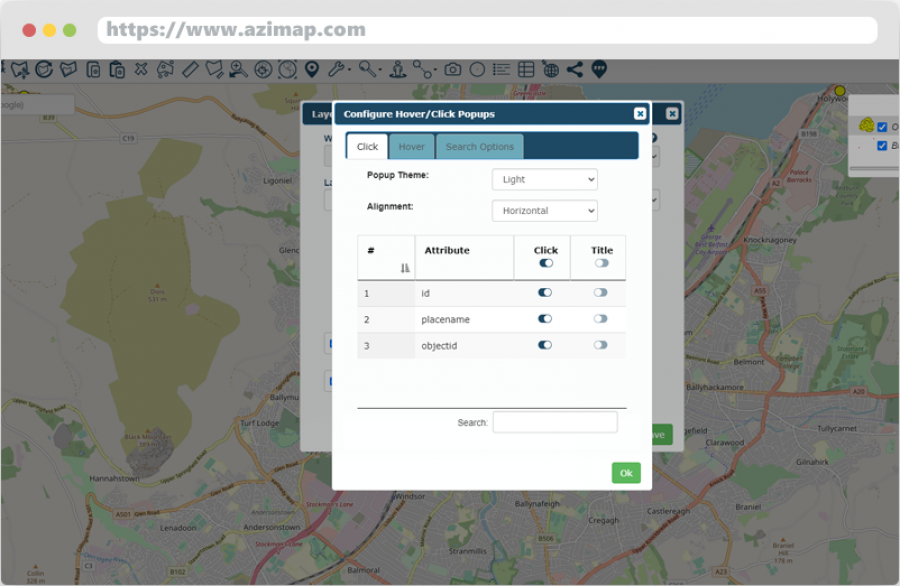Viewport: 900px width, 586px height.
Task: Select the Paste feature icon
Action: (117, 70)
